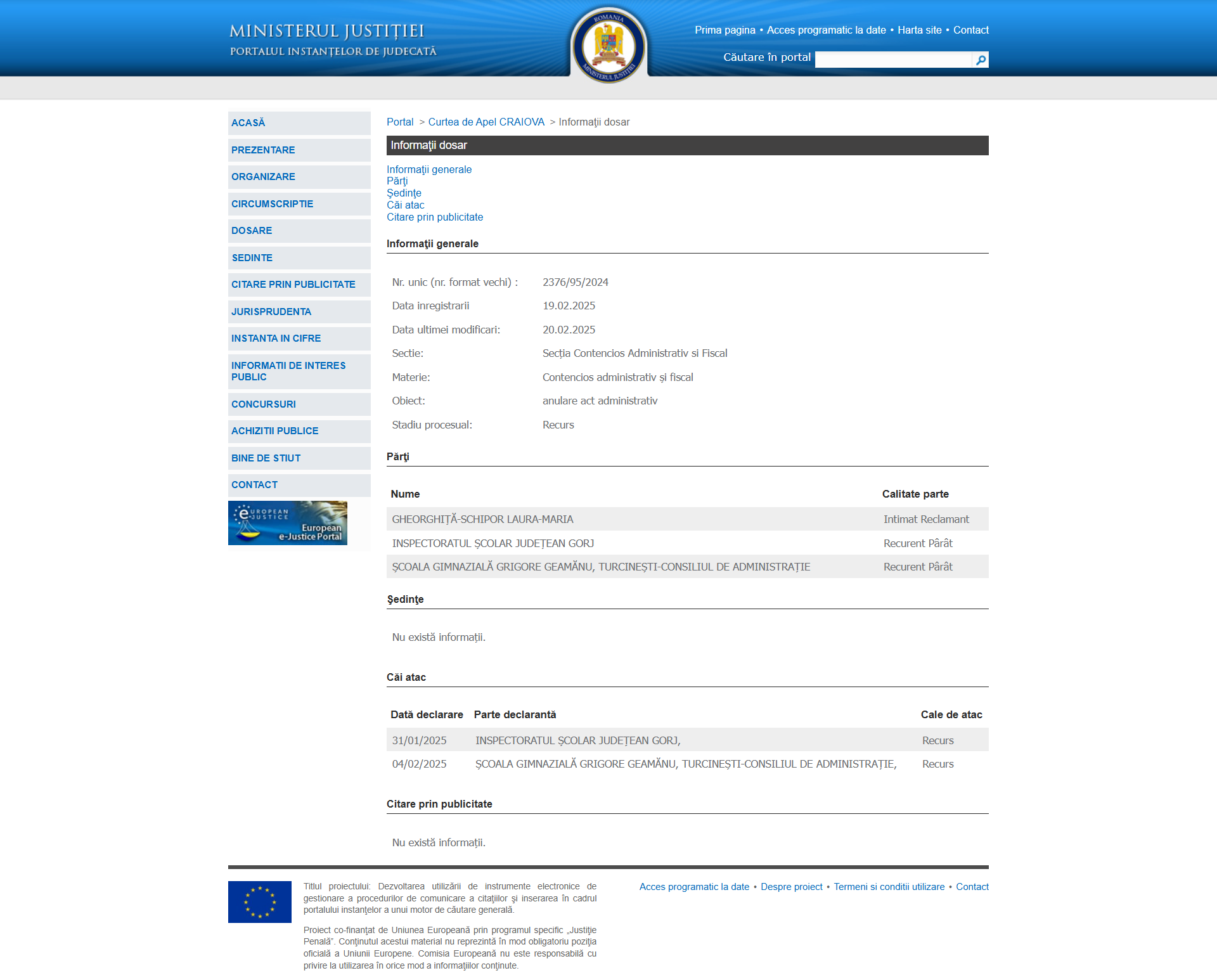
Task: Select ȘCOALA GIMNAZIALĂ GRIGORE GEAMĂNU party row
Action: (x=688, y=567)
